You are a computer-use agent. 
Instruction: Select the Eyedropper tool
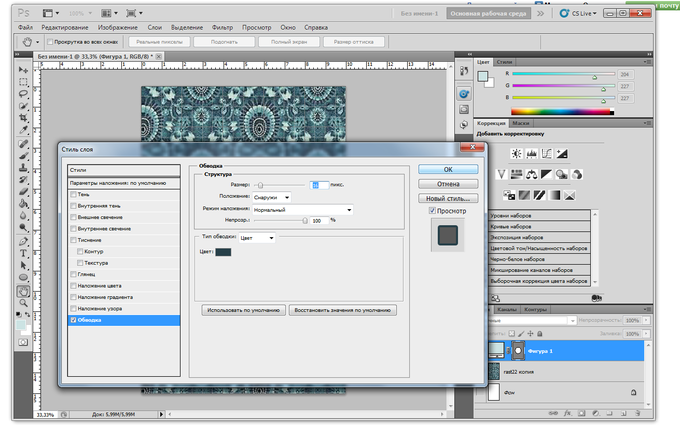[23, 130]
